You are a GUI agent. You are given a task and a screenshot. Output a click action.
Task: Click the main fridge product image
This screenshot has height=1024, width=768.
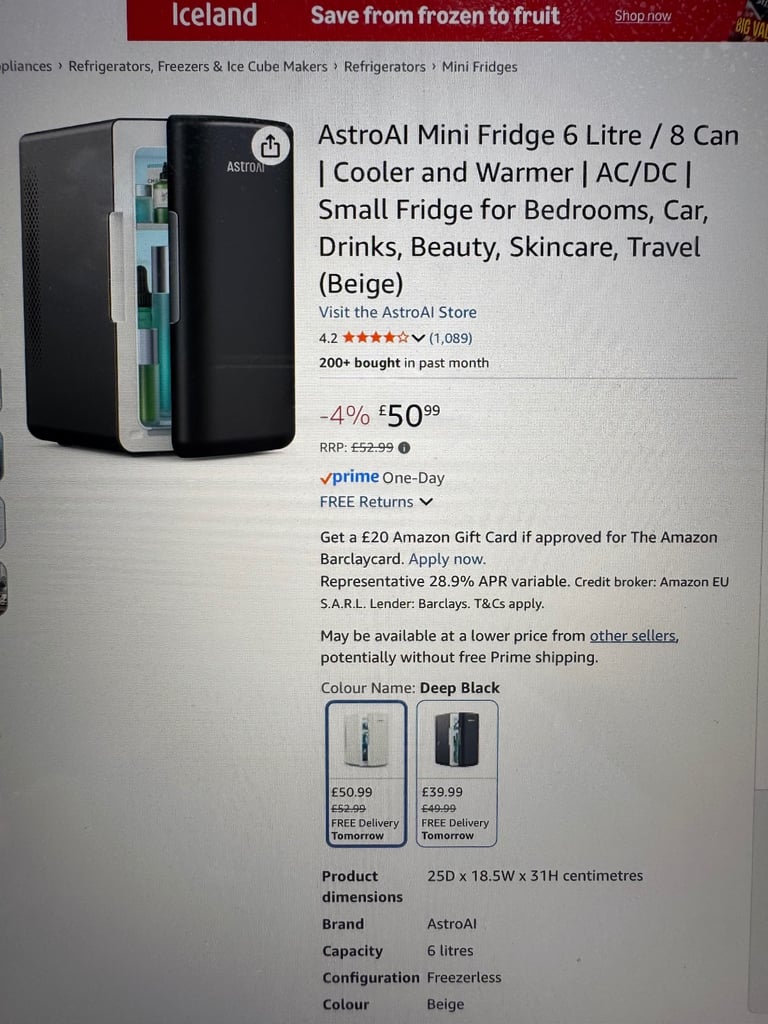[x=157, y=285]
